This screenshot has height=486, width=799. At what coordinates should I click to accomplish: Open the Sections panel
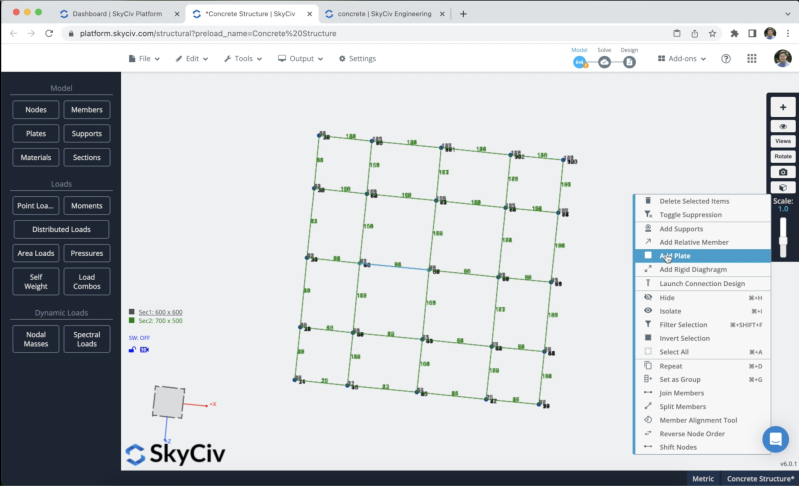pos(87,157)
